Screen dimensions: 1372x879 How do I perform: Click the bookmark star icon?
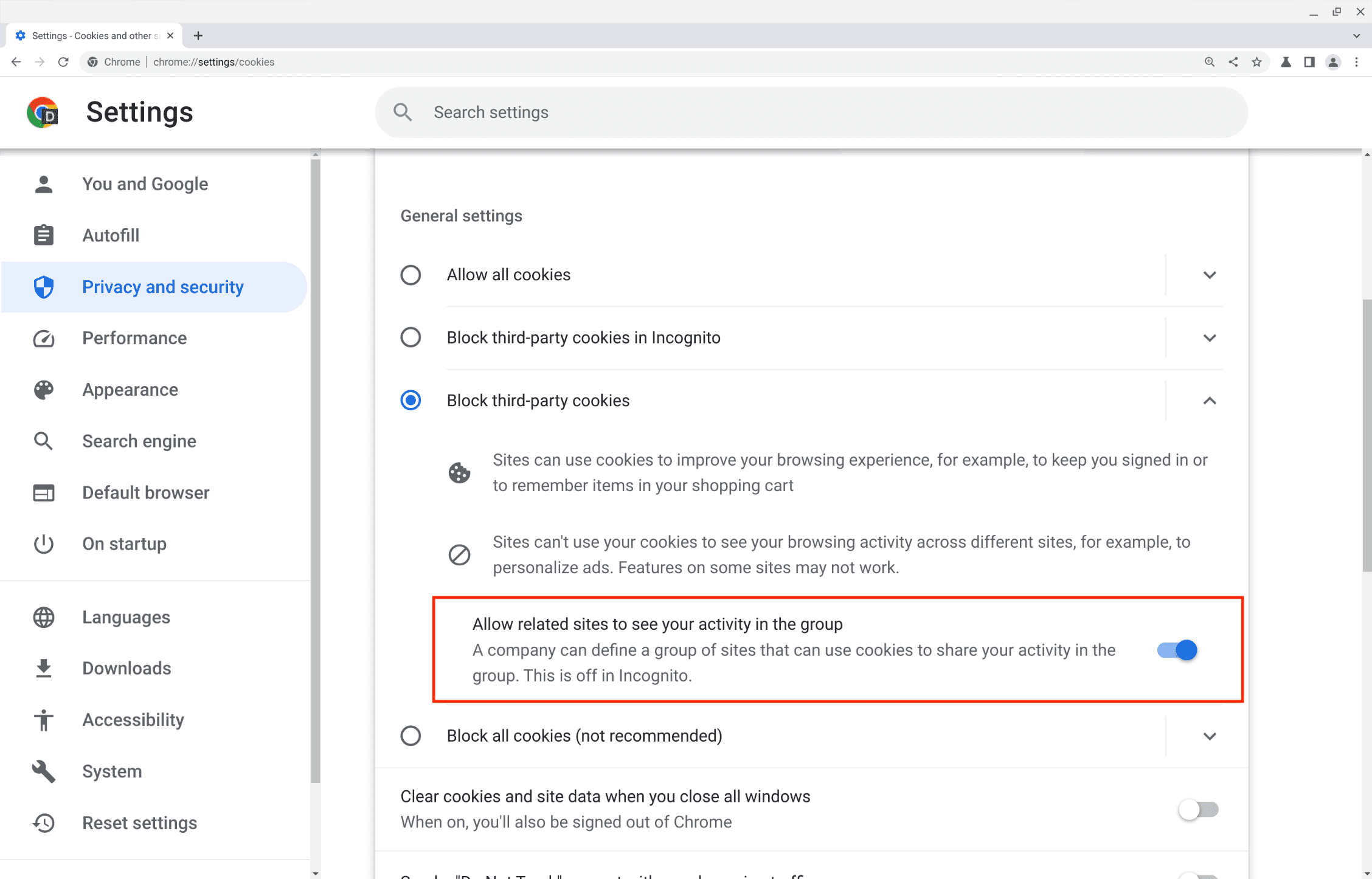1256,62
